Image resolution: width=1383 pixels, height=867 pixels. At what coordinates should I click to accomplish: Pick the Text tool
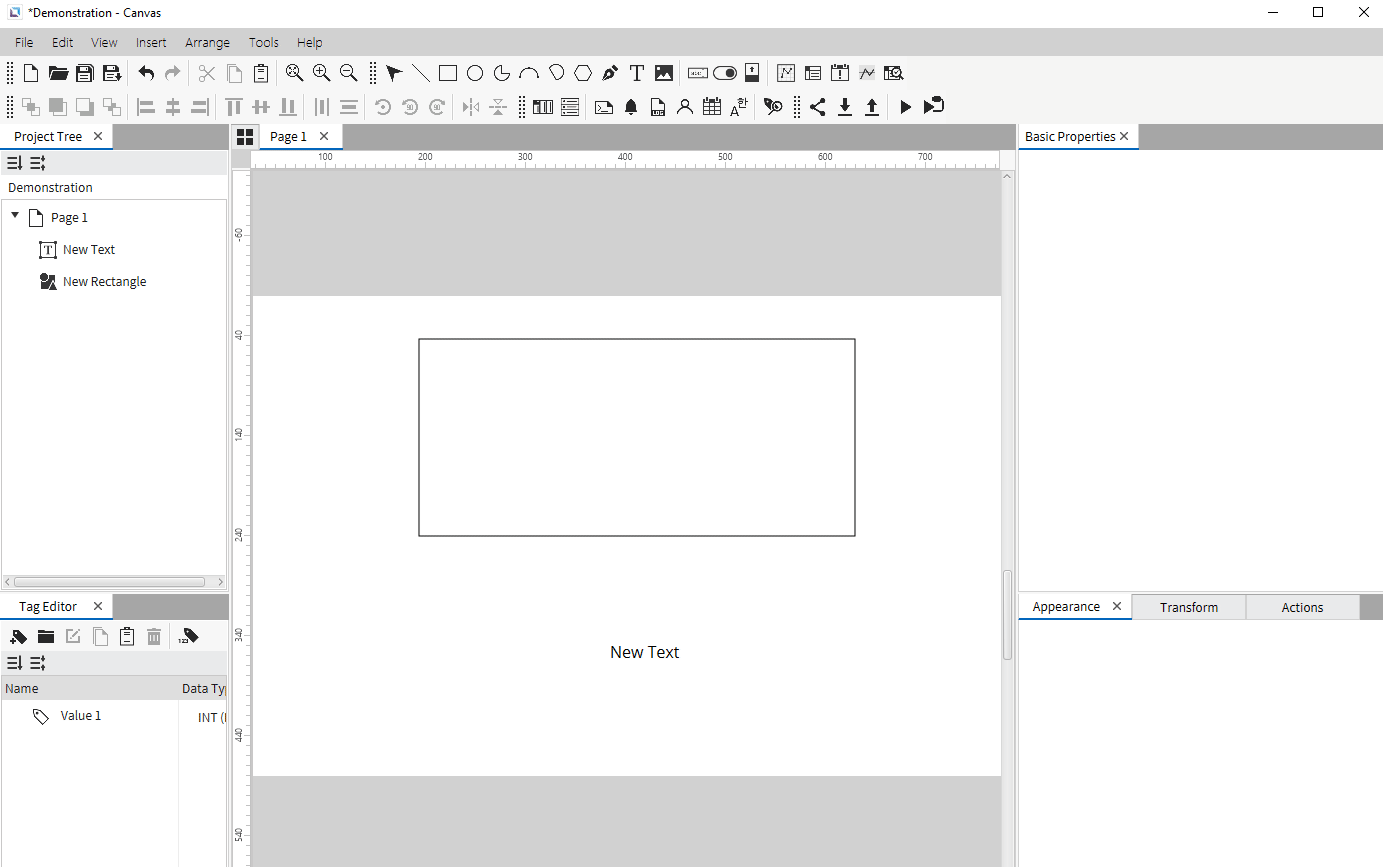(x=636, y=72)
